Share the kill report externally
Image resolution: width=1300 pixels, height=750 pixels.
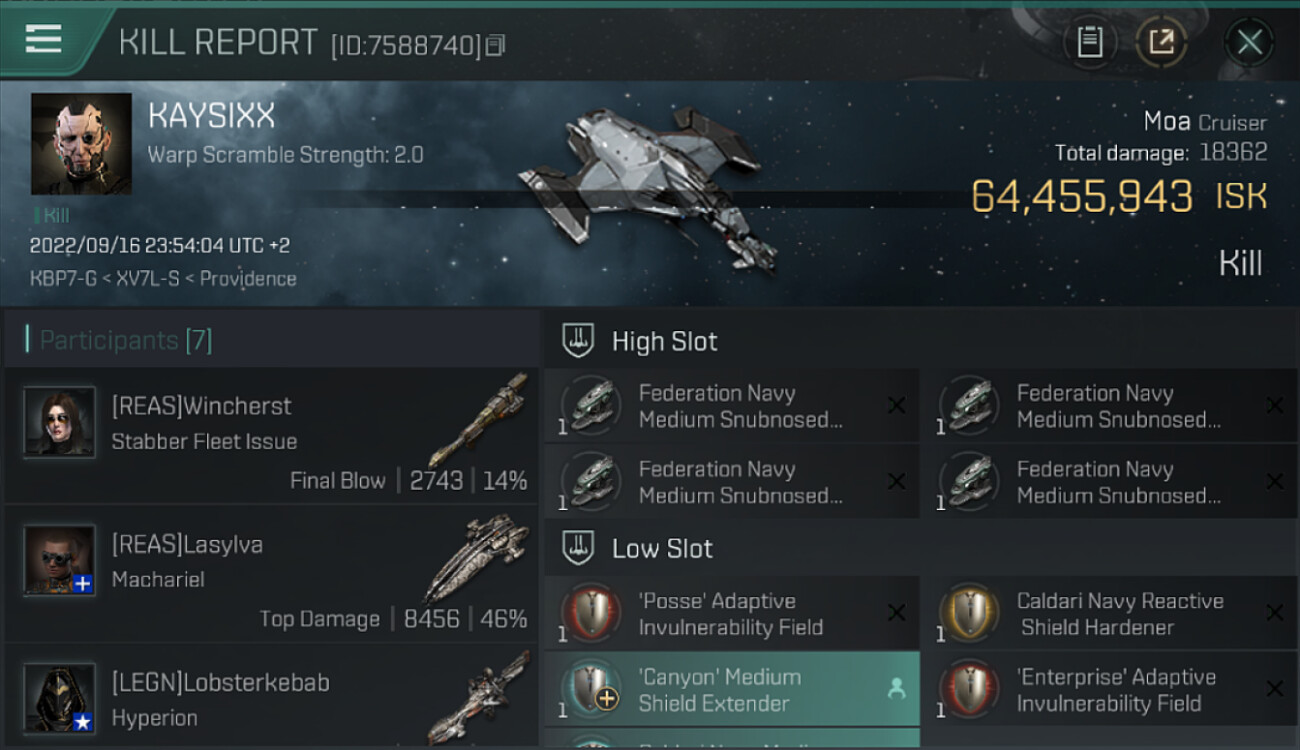point(1161,42)
